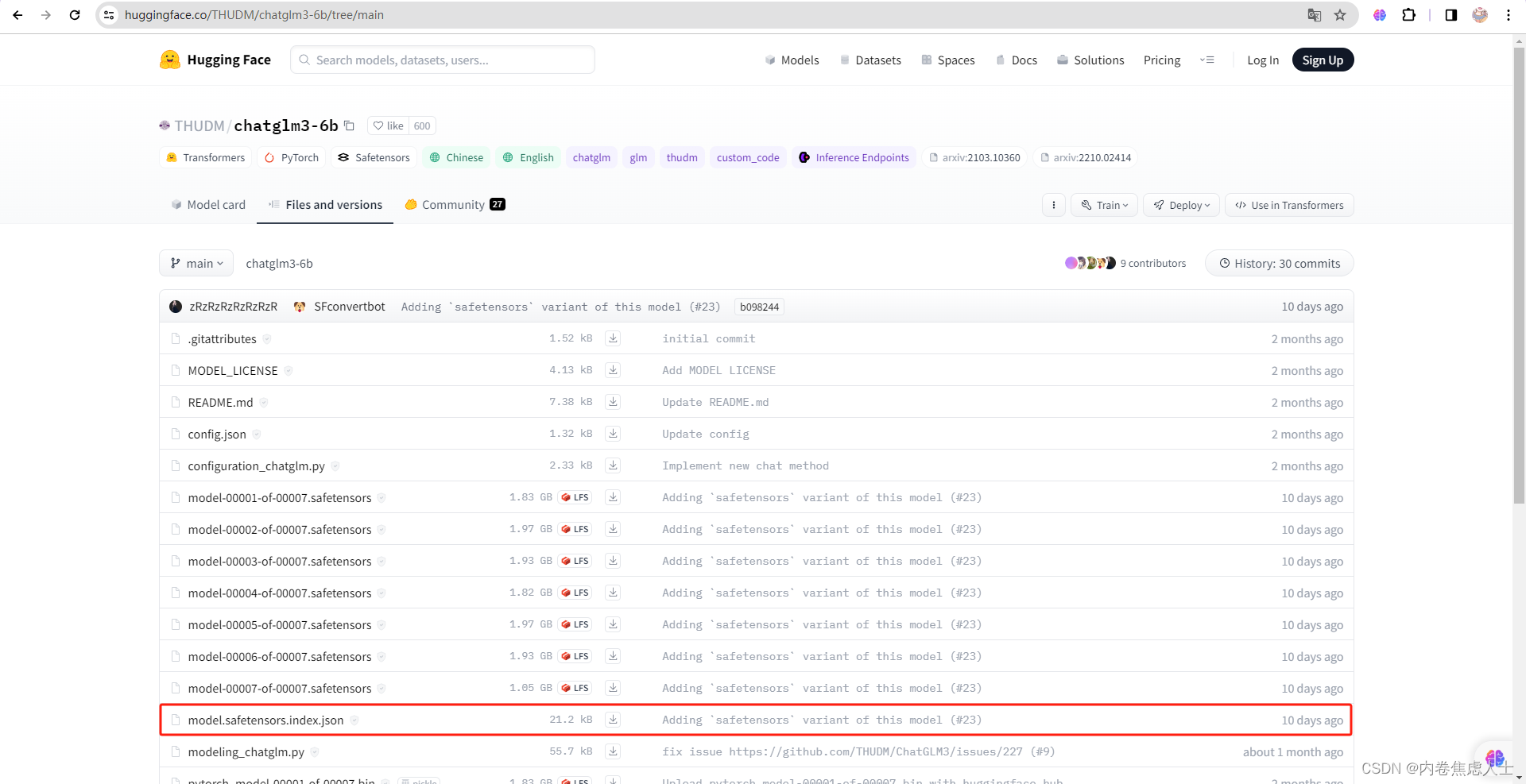Go back using browser back arrow

pos(17,15)
